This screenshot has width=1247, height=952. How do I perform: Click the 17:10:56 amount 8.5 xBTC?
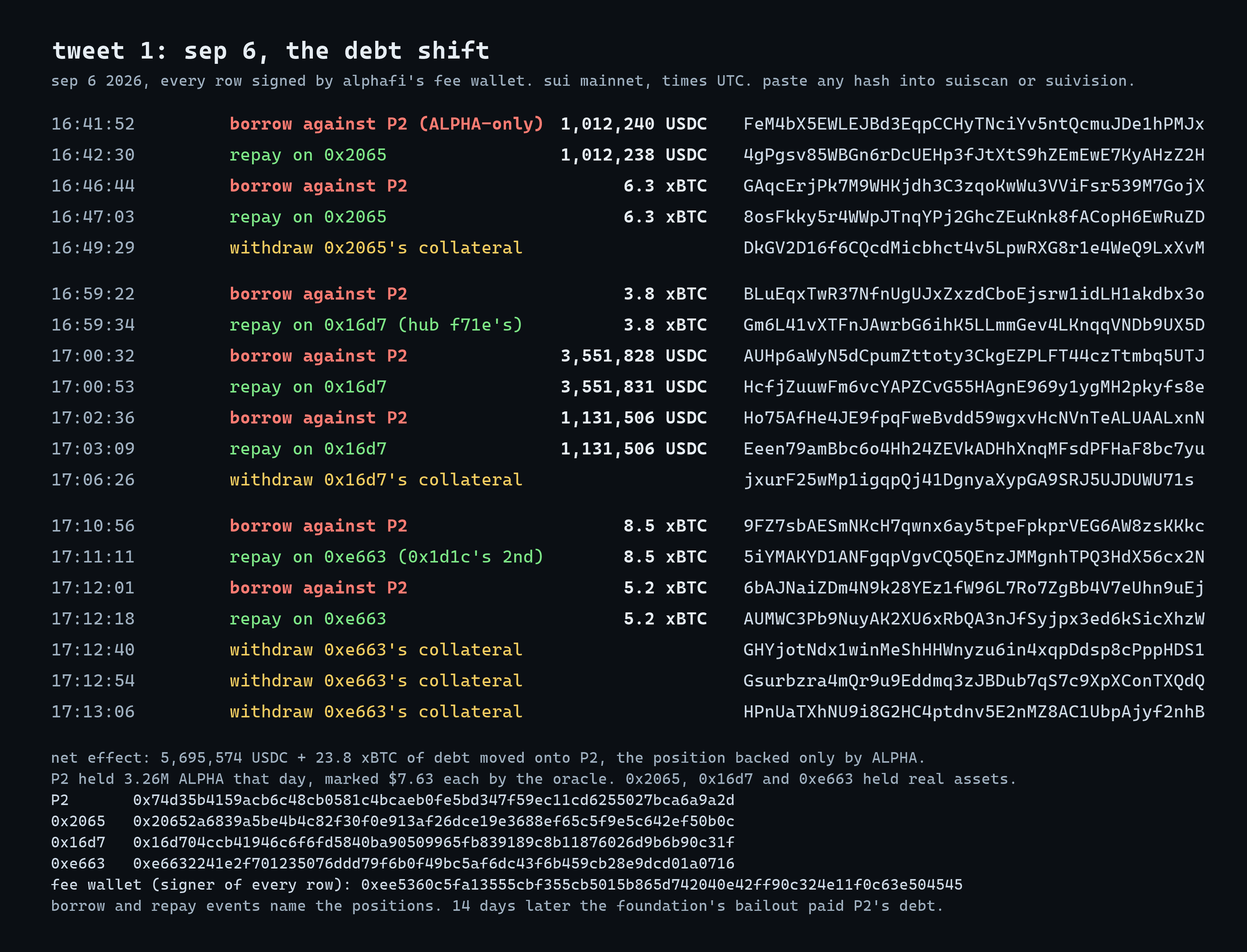665,526
